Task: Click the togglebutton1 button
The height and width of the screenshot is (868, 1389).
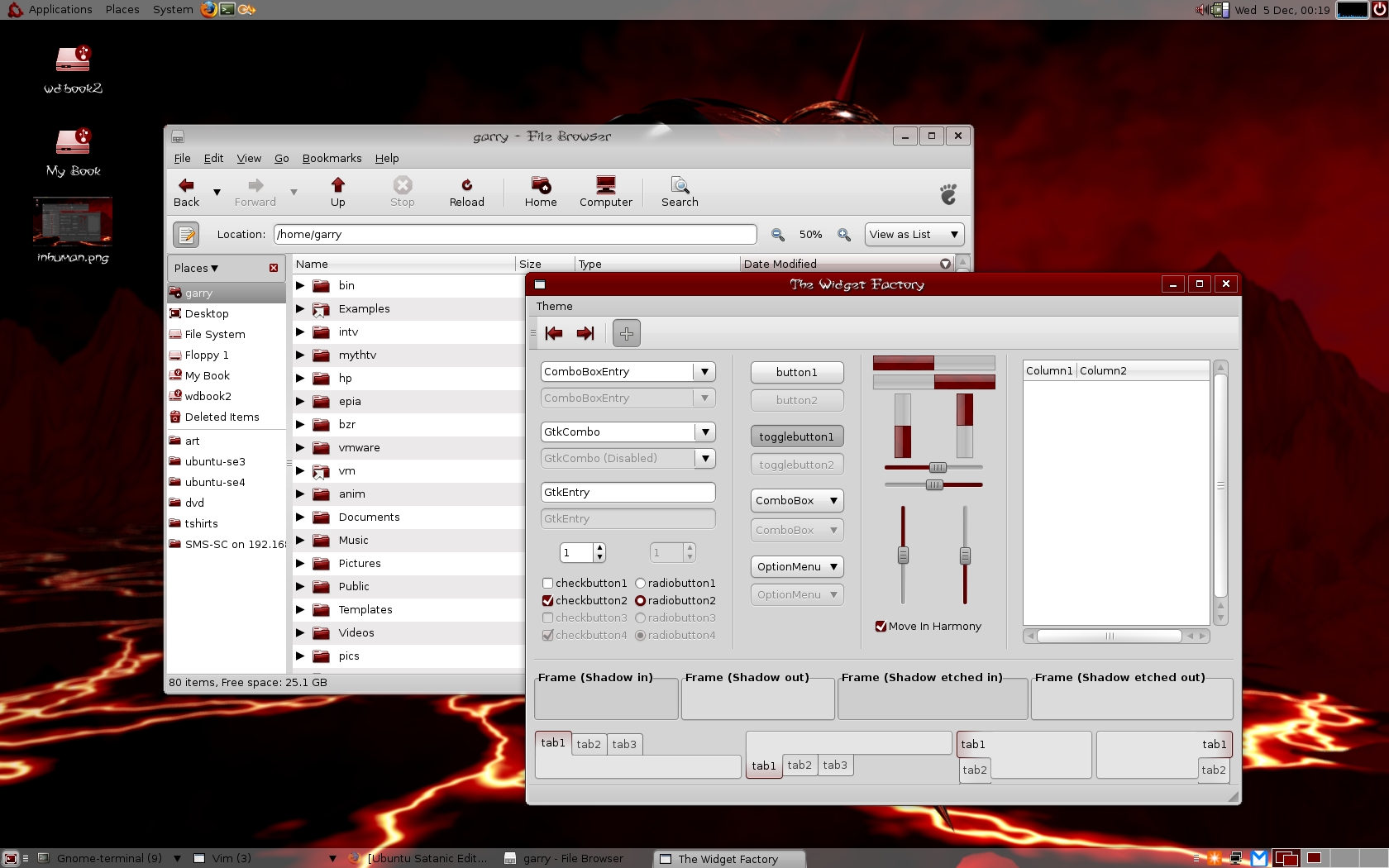Action: [796, 436]
